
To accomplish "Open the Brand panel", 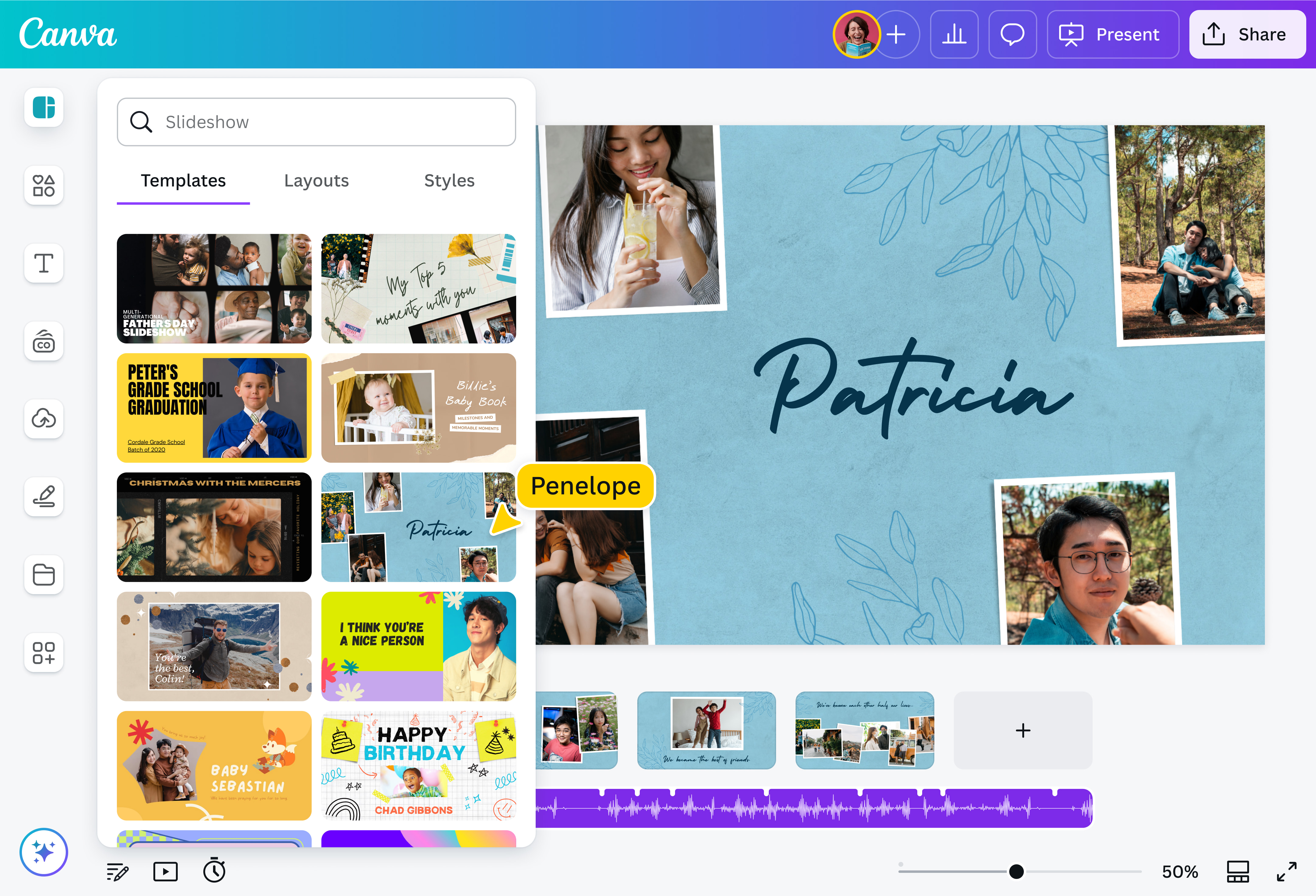I will pos(44,341).
